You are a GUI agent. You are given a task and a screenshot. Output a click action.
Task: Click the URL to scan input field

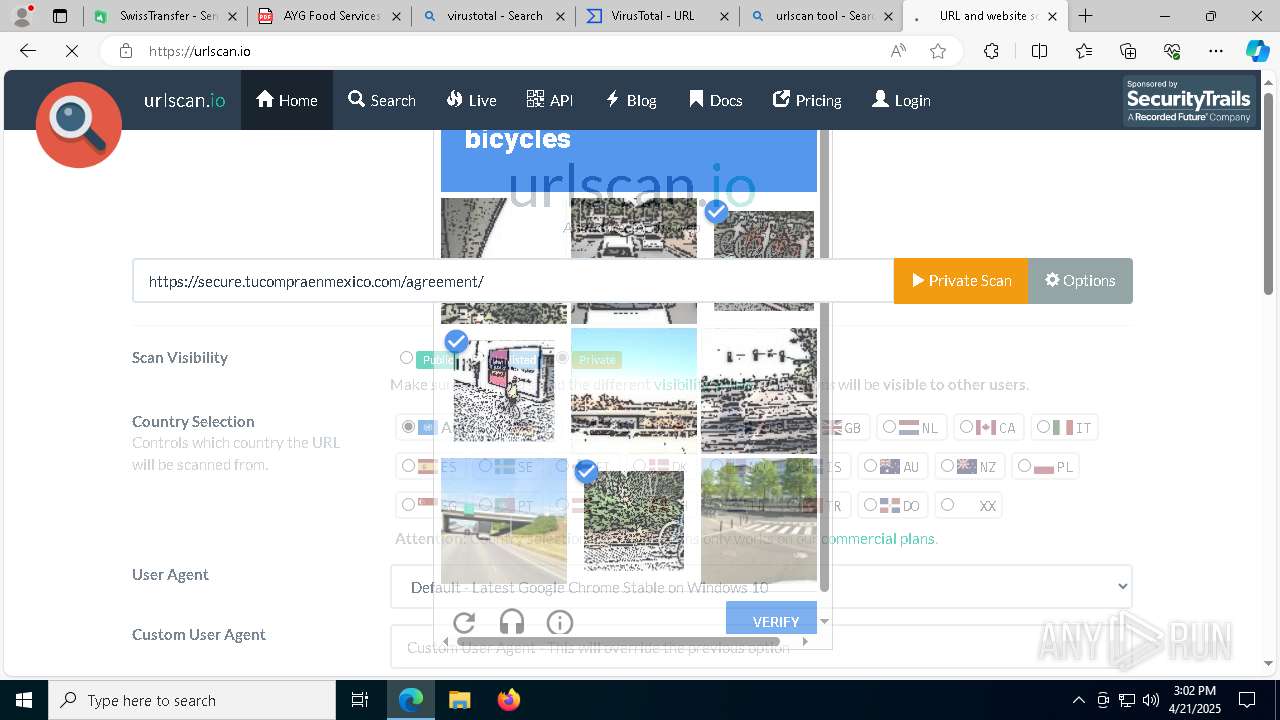click(x=513, y=281)
